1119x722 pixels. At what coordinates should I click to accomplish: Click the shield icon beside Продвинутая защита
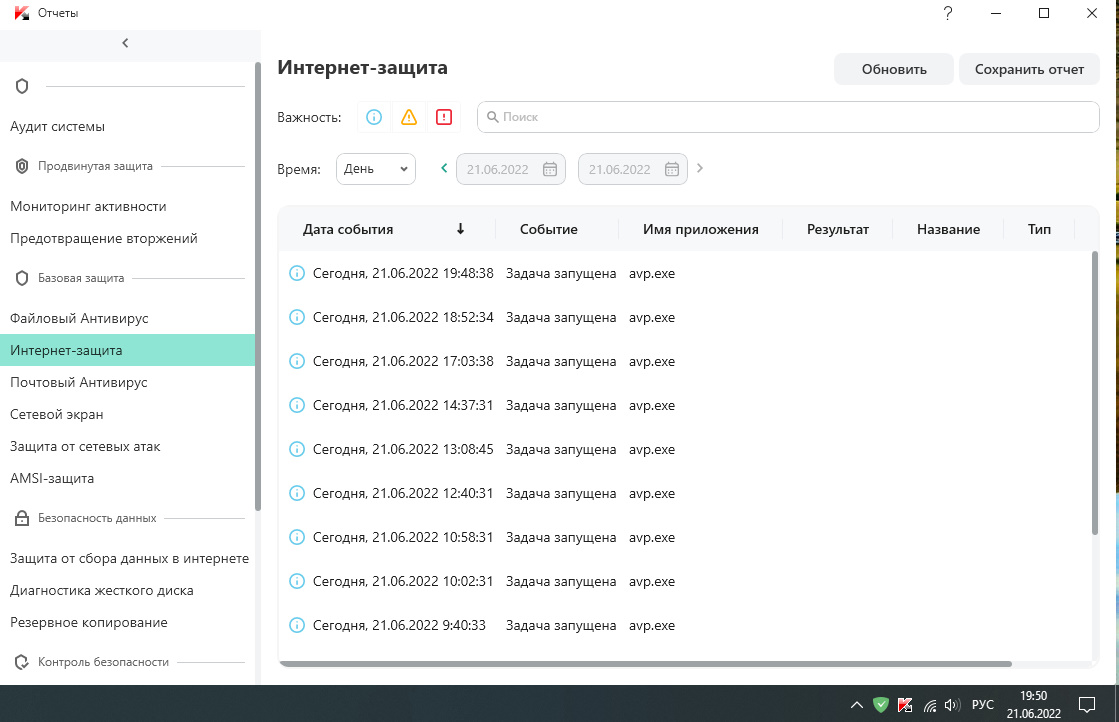pos(22,166)
